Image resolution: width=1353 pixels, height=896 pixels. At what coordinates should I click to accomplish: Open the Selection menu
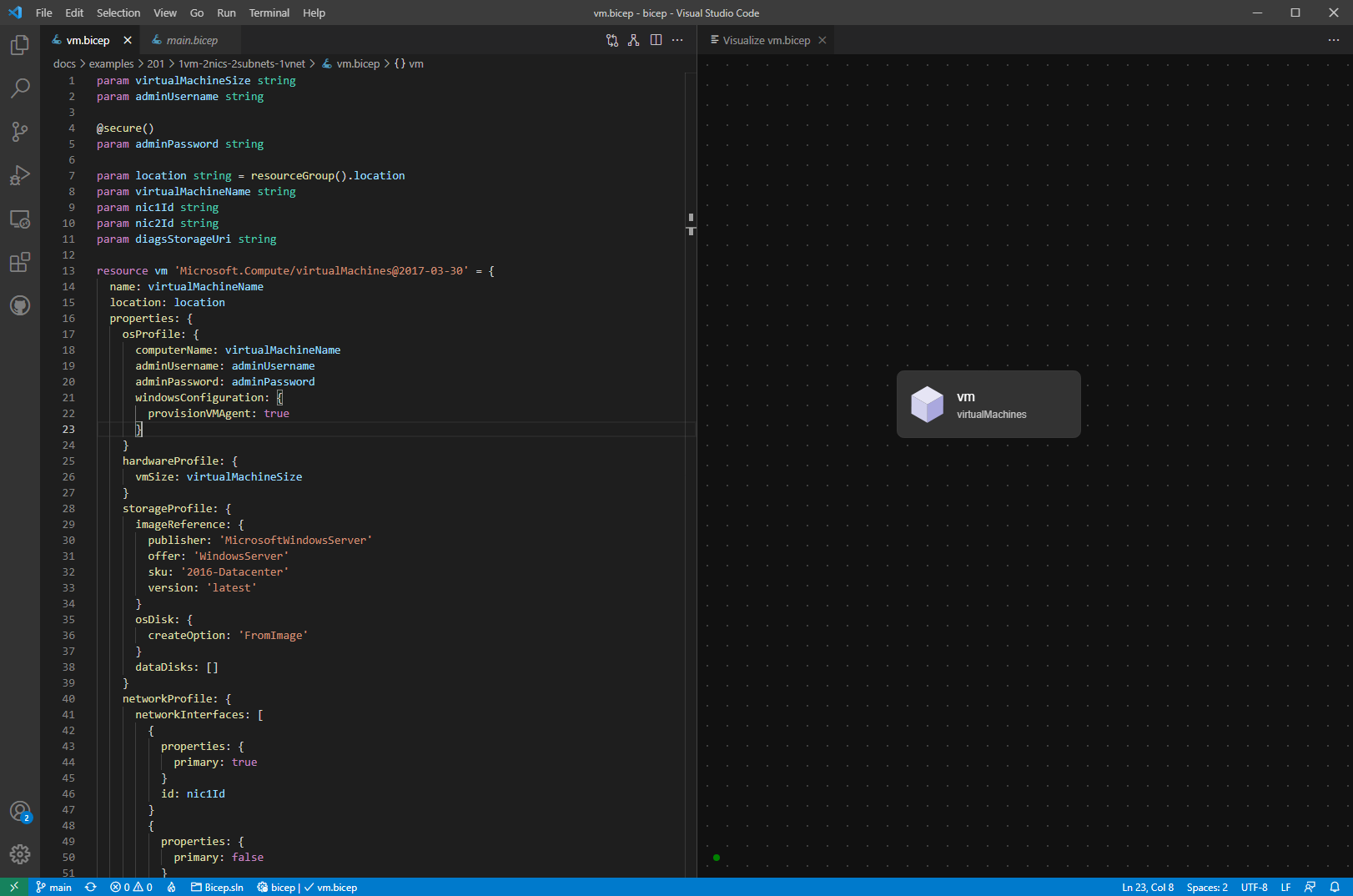coord(118,13)
